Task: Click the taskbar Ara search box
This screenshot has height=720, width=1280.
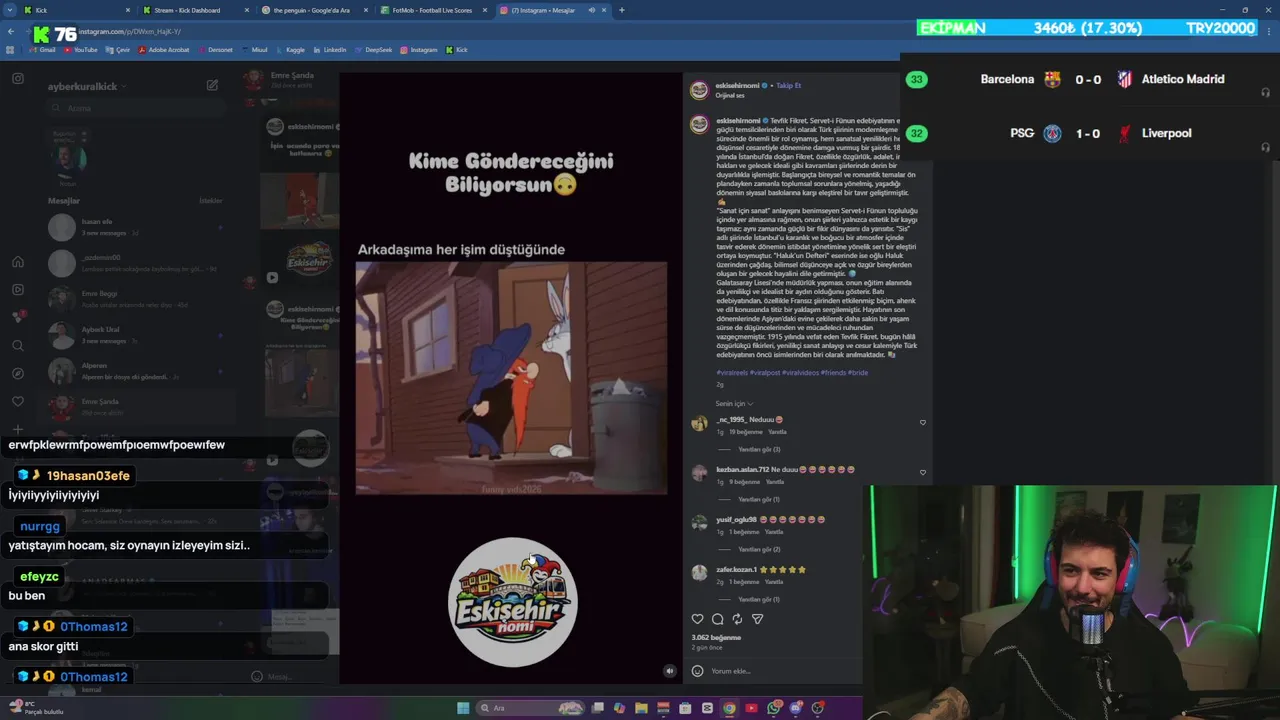Action: point(532,708)
